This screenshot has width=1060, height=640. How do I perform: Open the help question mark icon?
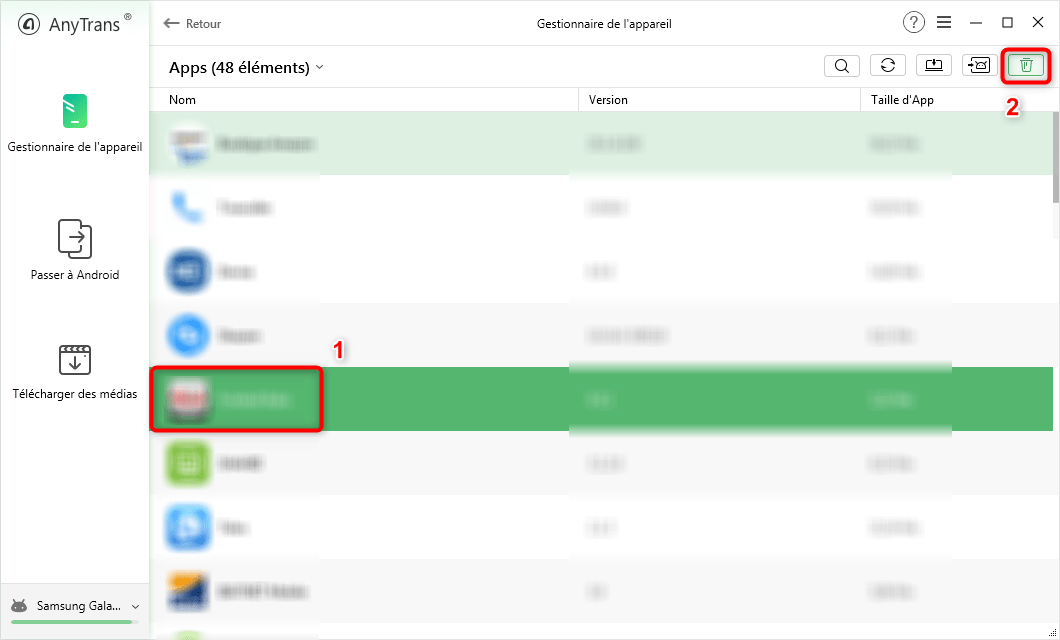coord(913,23)
